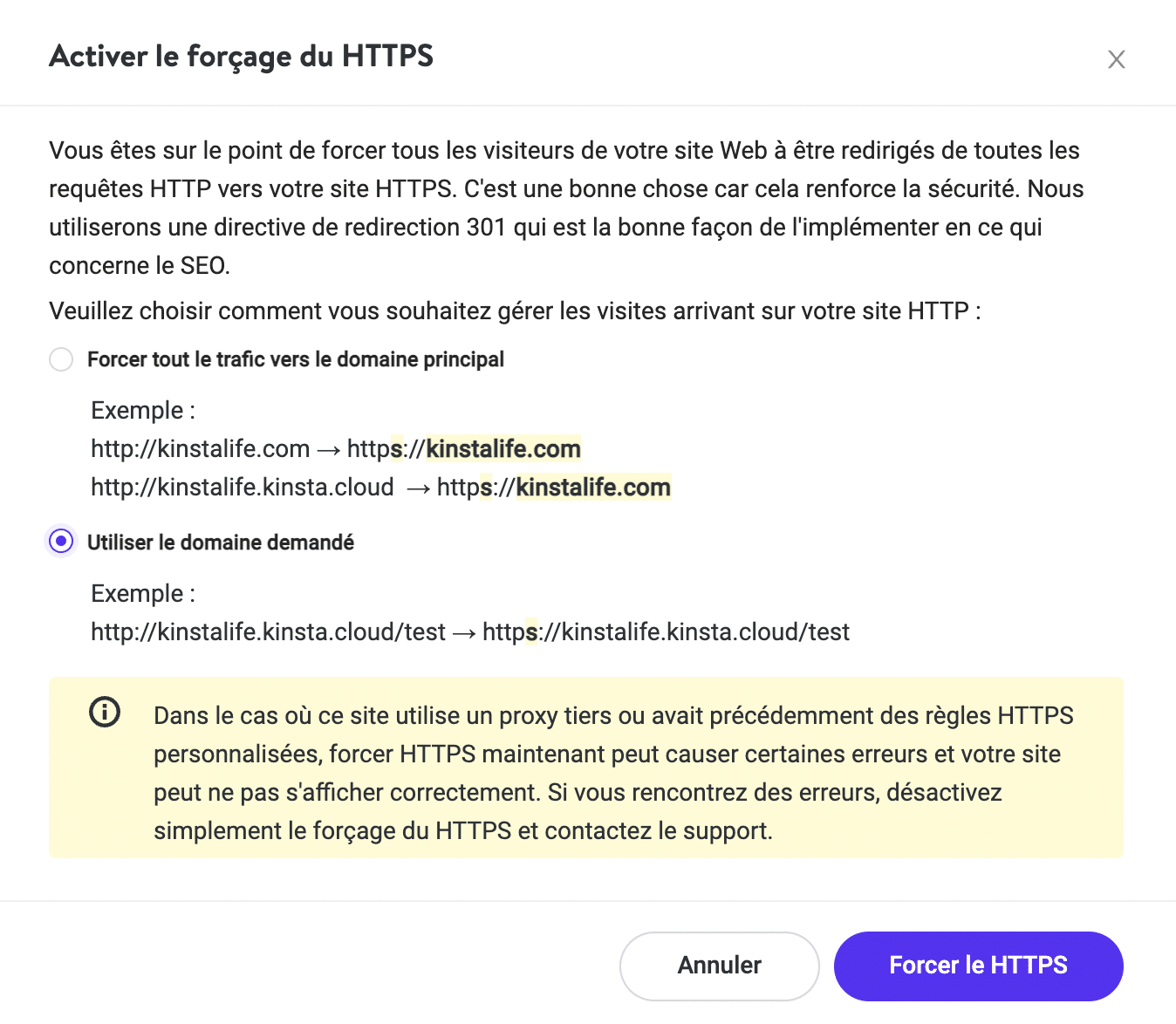Close the HTTPS forcing dialog with the X

tap(1117, 59)
